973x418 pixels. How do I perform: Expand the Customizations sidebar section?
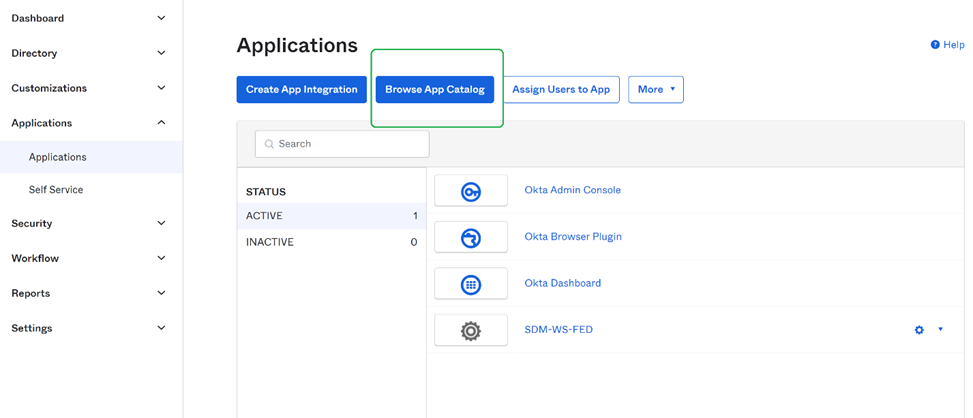(x=161, y=88)
